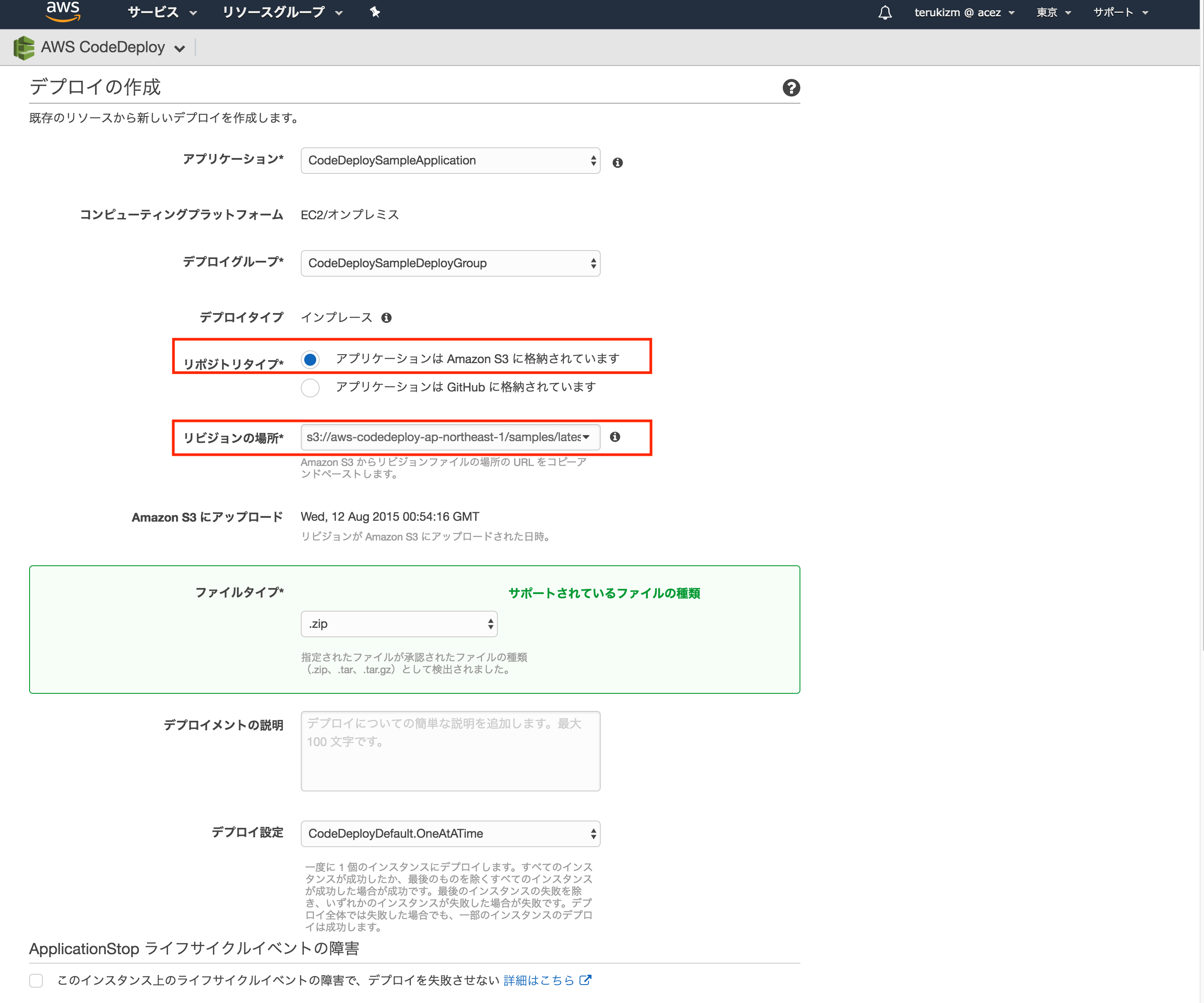
Task: Open the .zip file type dropdown
Action: tap(398, 624)
